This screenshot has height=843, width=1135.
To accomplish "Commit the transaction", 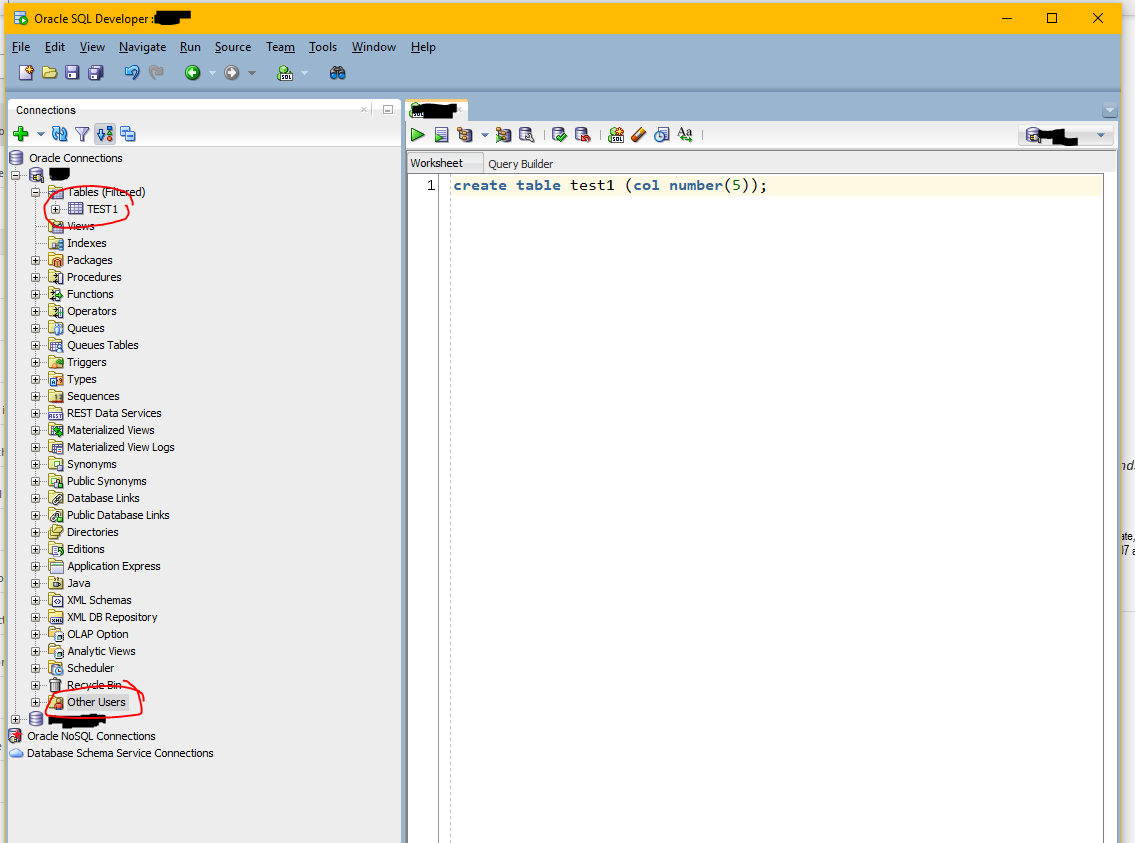I will pyautogui.click(x=559, y=135).
